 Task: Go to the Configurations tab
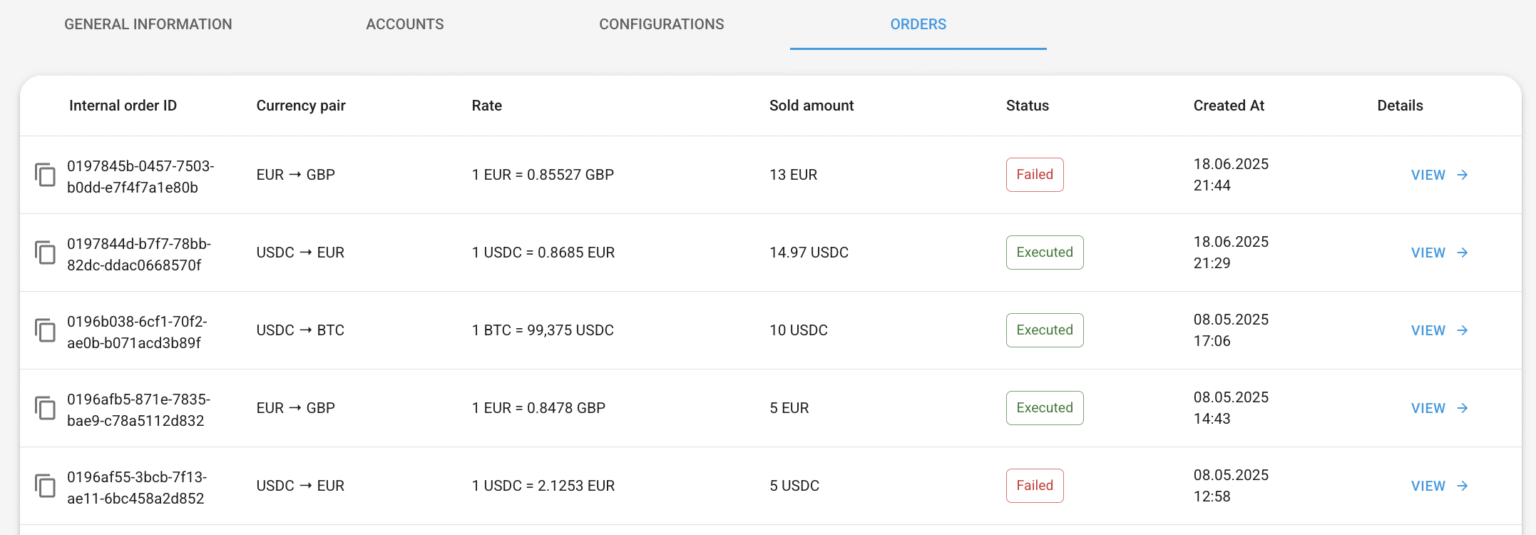(661, 24)
